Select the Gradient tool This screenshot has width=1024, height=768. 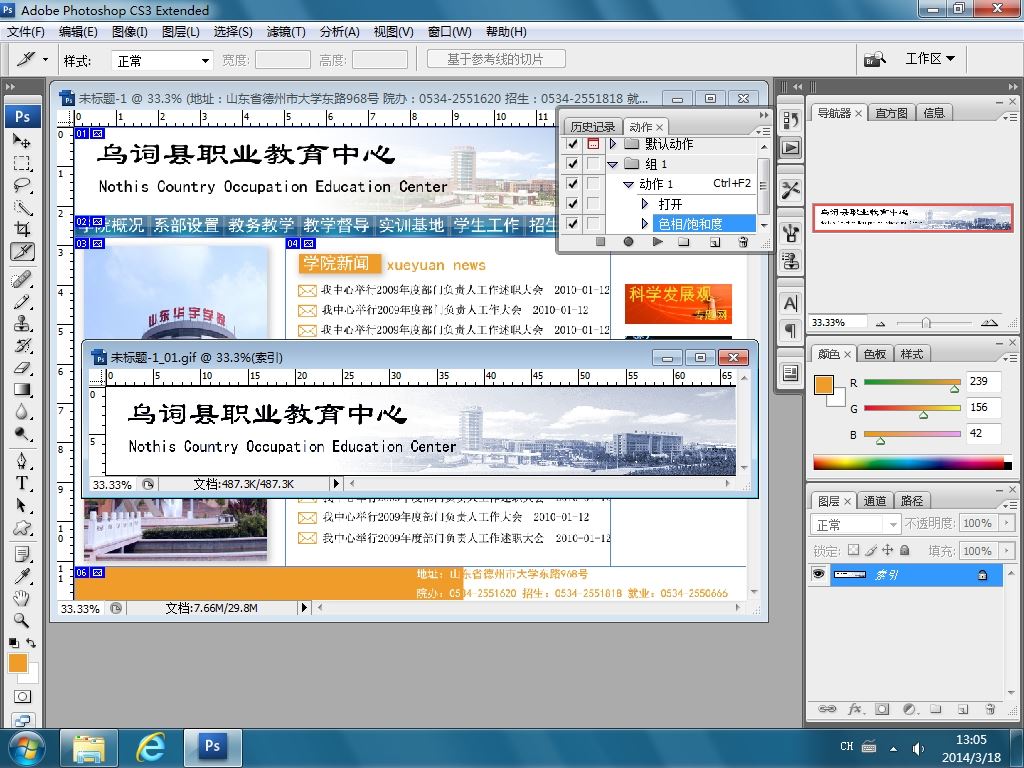click(22, 390)
